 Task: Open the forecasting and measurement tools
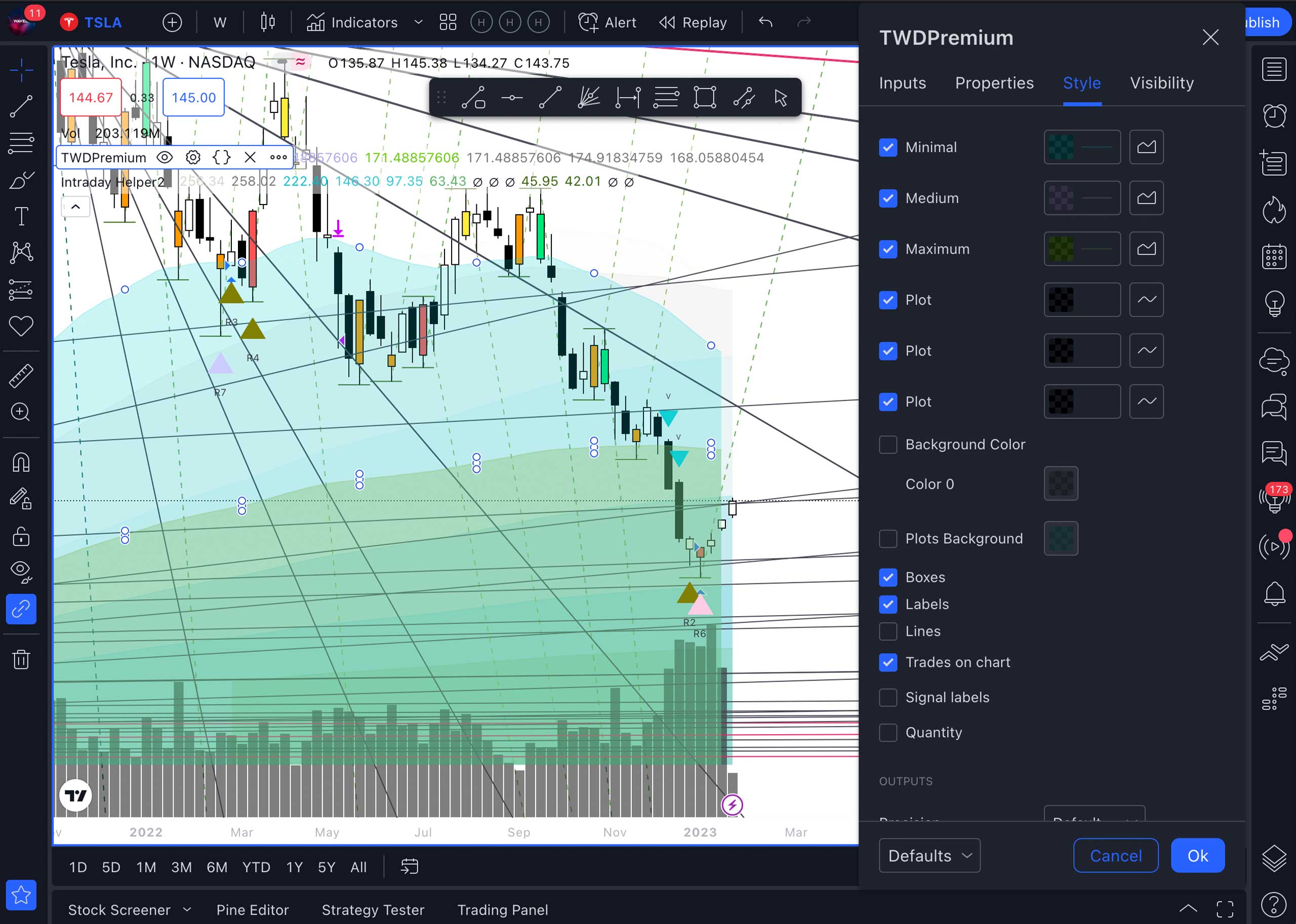(22, 290)
